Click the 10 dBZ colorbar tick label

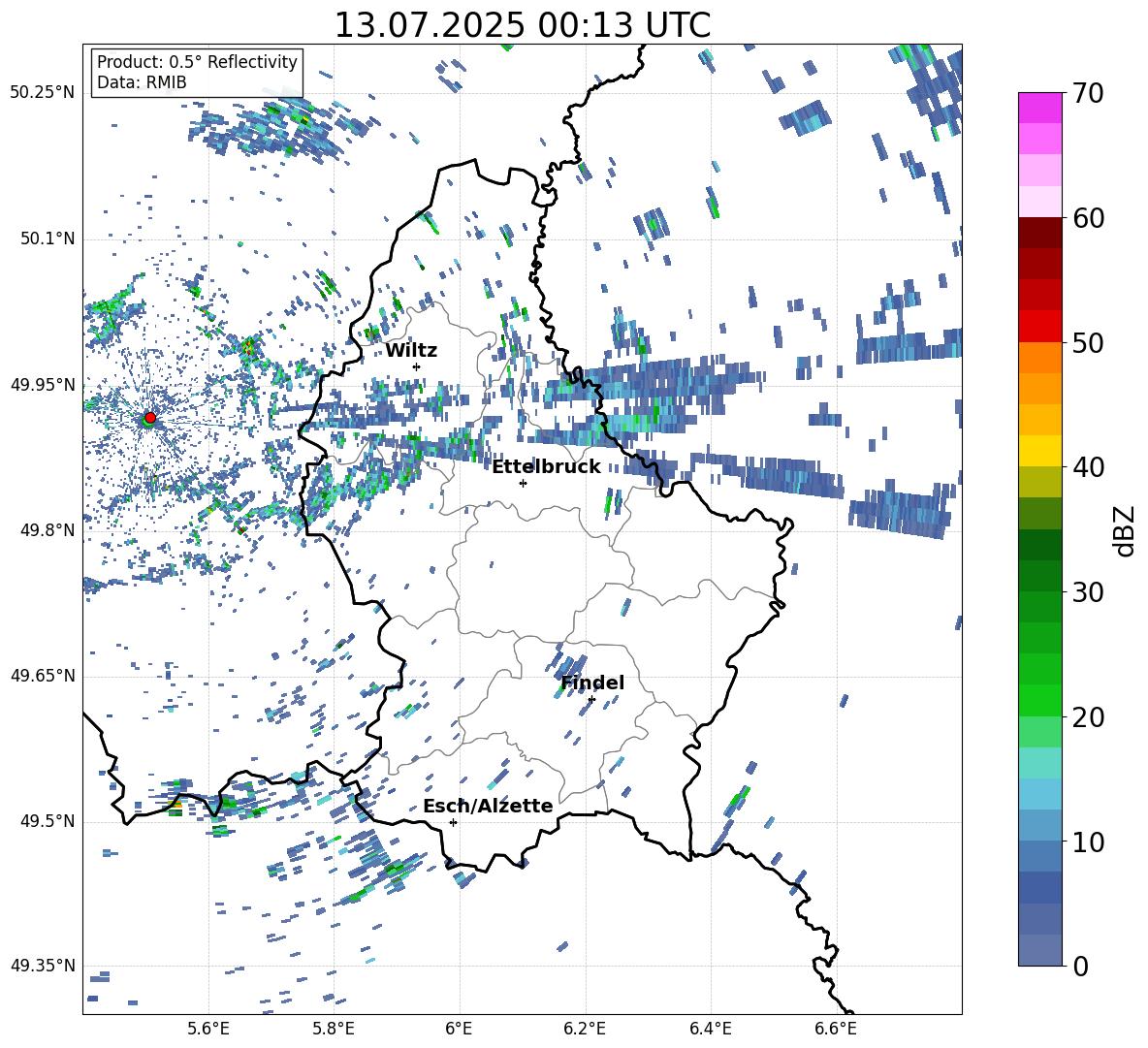pos(1088,842)
